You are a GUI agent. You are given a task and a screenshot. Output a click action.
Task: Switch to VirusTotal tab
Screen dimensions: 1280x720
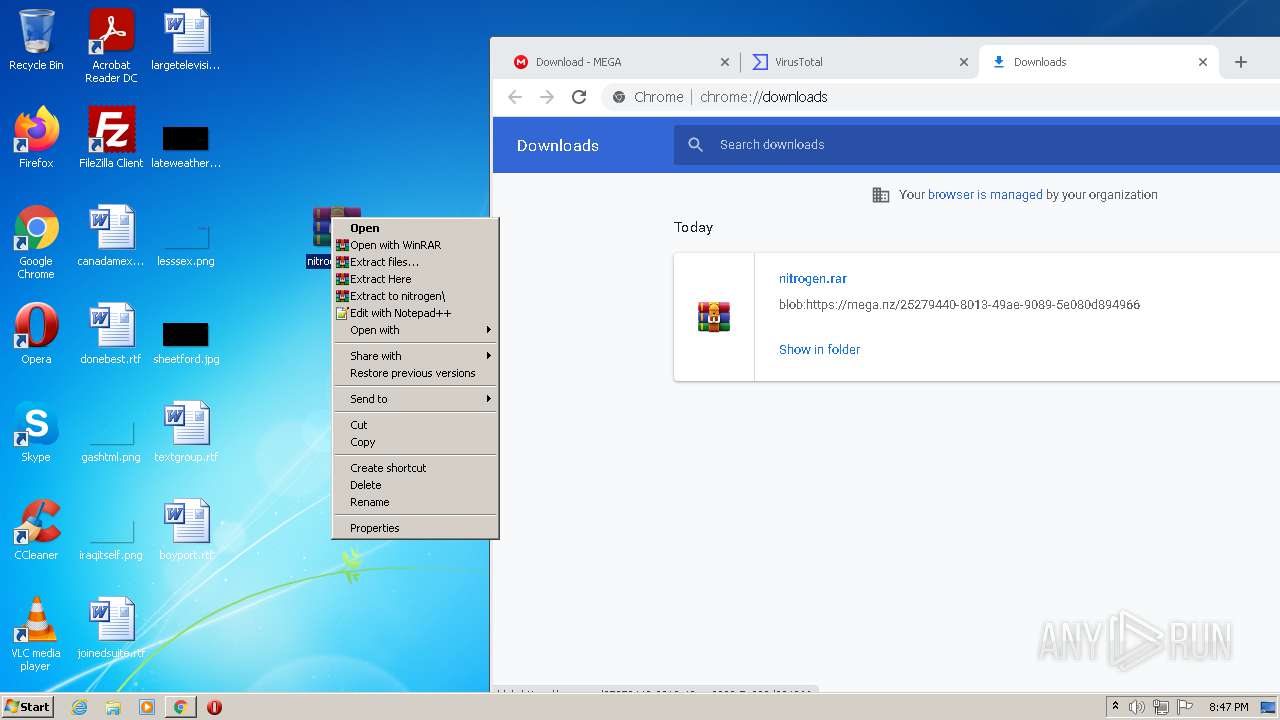pyautogui.click(x=860, y=62)
